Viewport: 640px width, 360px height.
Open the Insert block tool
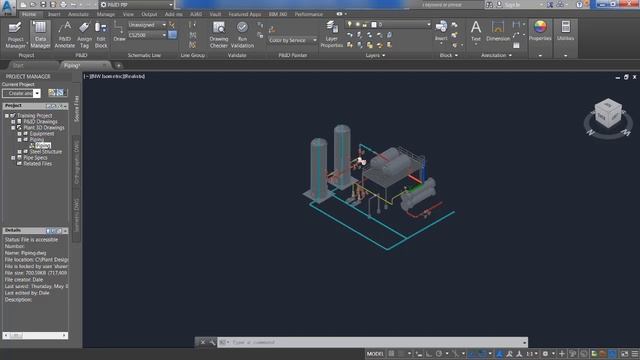(441, 31)
